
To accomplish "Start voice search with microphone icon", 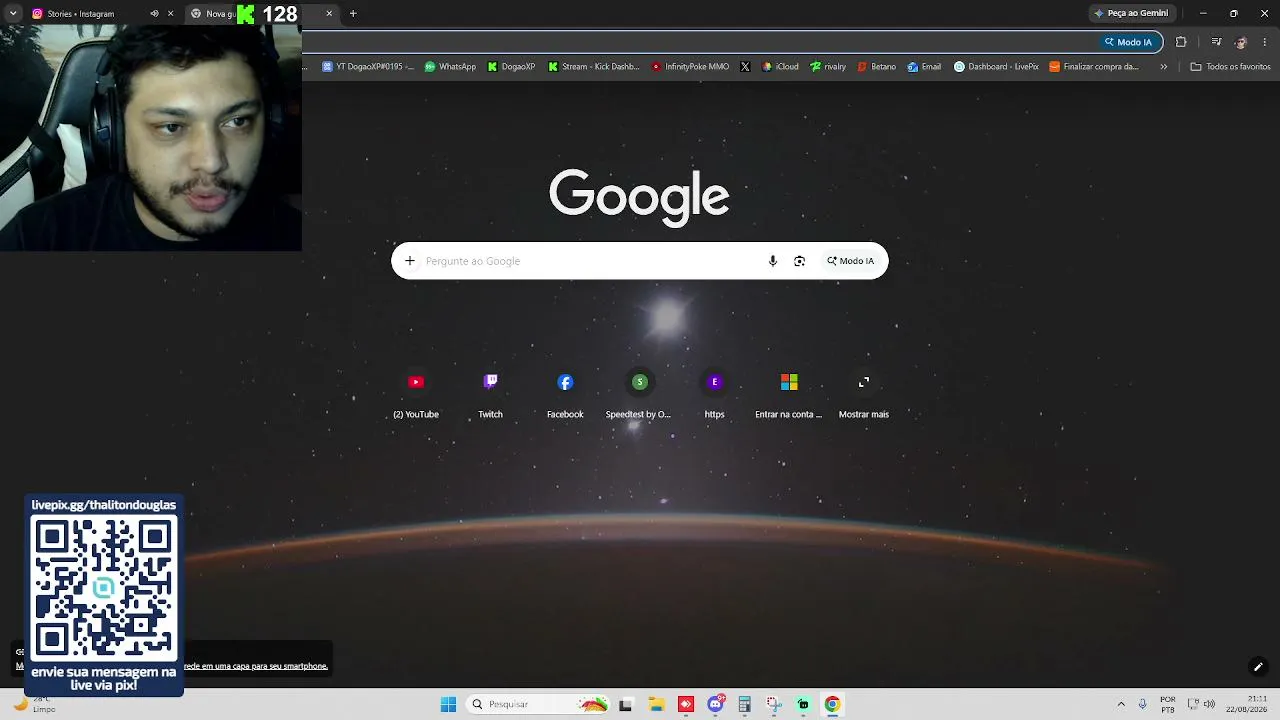I will coord(772,261).
